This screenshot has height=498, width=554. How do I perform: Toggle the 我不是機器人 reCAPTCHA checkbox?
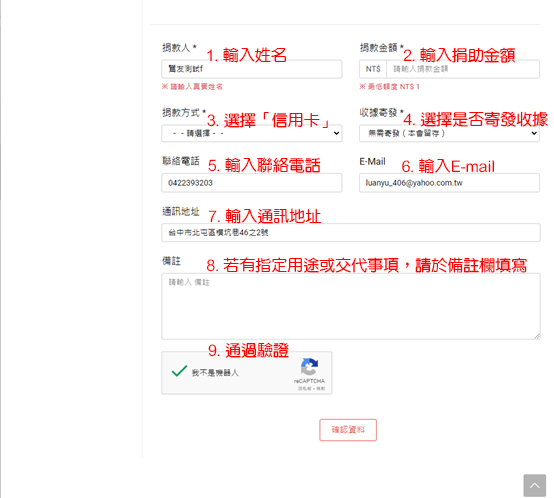[x=179, y=371]
